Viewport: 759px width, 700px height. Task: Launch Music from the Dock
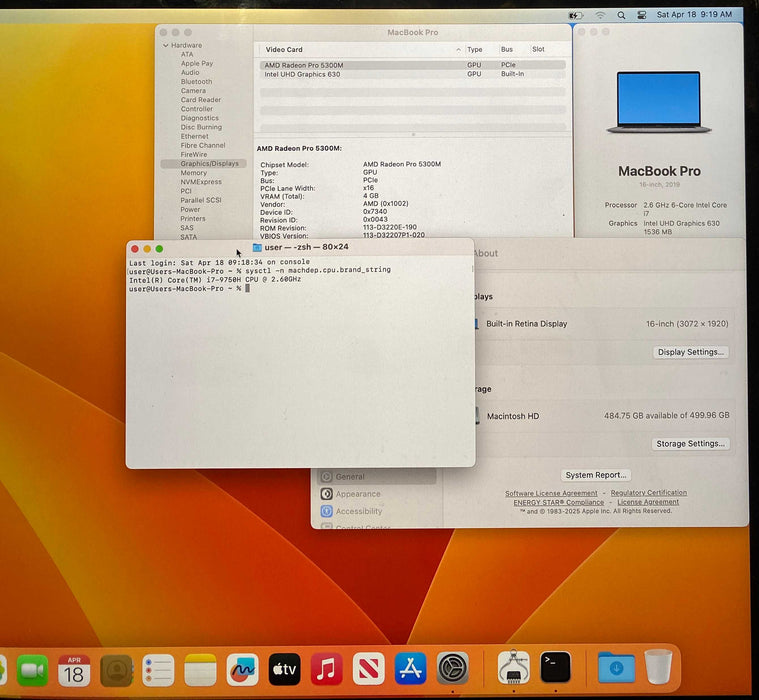(x=327, y=669)
